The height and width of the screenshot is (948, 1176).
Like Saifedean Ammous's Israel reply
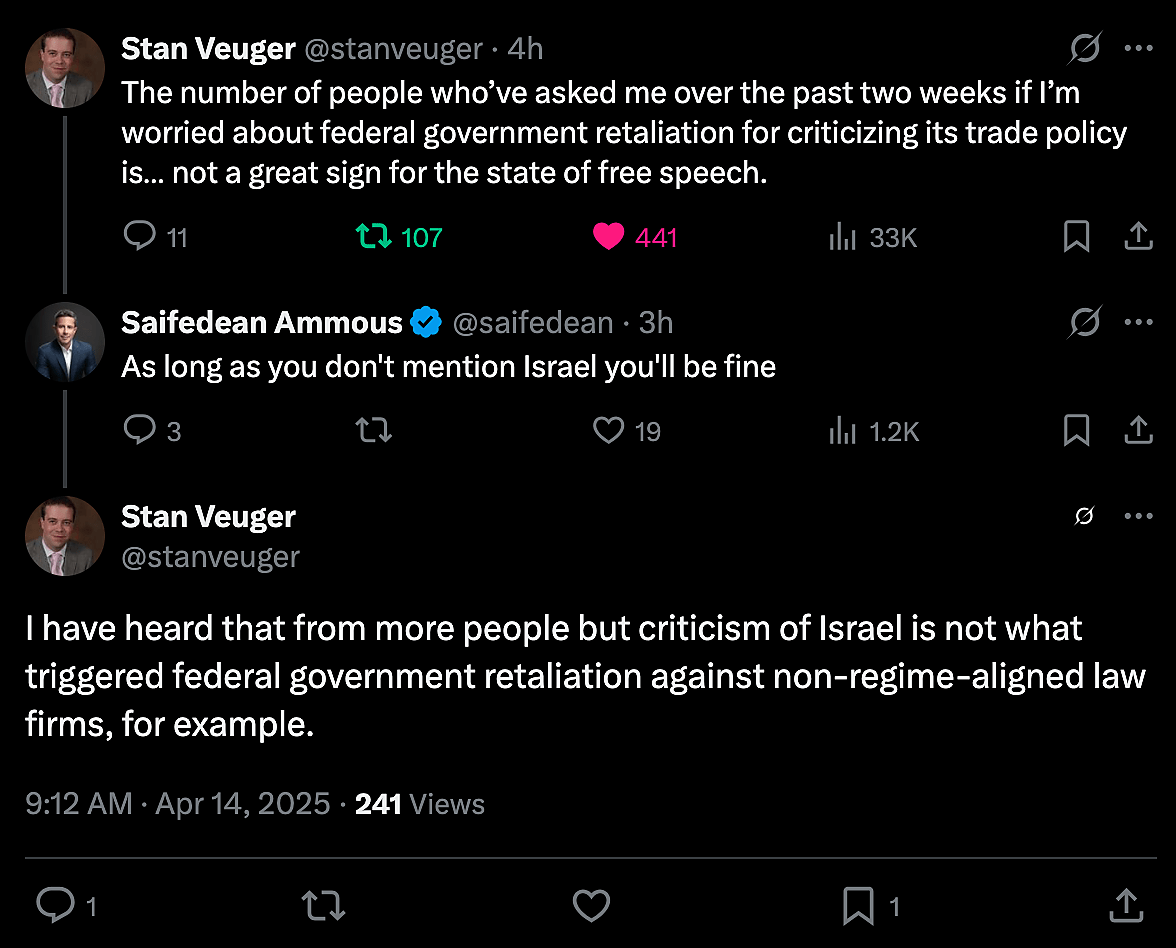pyautogui.click(x=608, y=430)
